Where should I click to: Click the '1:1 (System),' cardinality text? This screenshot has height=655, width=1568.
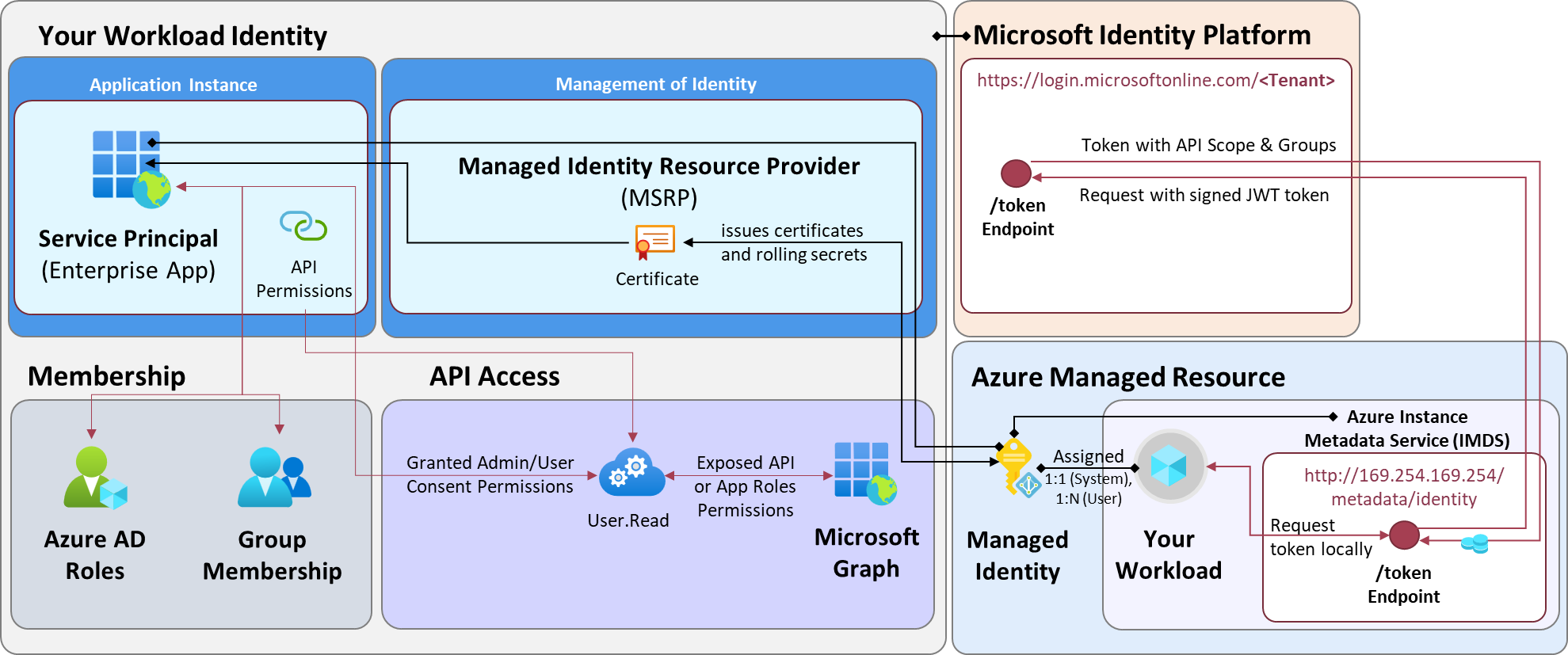[1088, 478]
